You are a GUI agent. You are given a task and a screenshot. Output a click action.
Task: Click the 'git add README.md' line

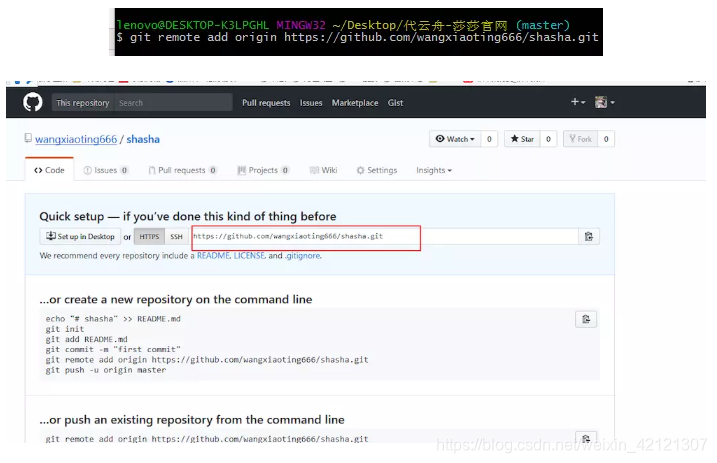pos(86,339)
